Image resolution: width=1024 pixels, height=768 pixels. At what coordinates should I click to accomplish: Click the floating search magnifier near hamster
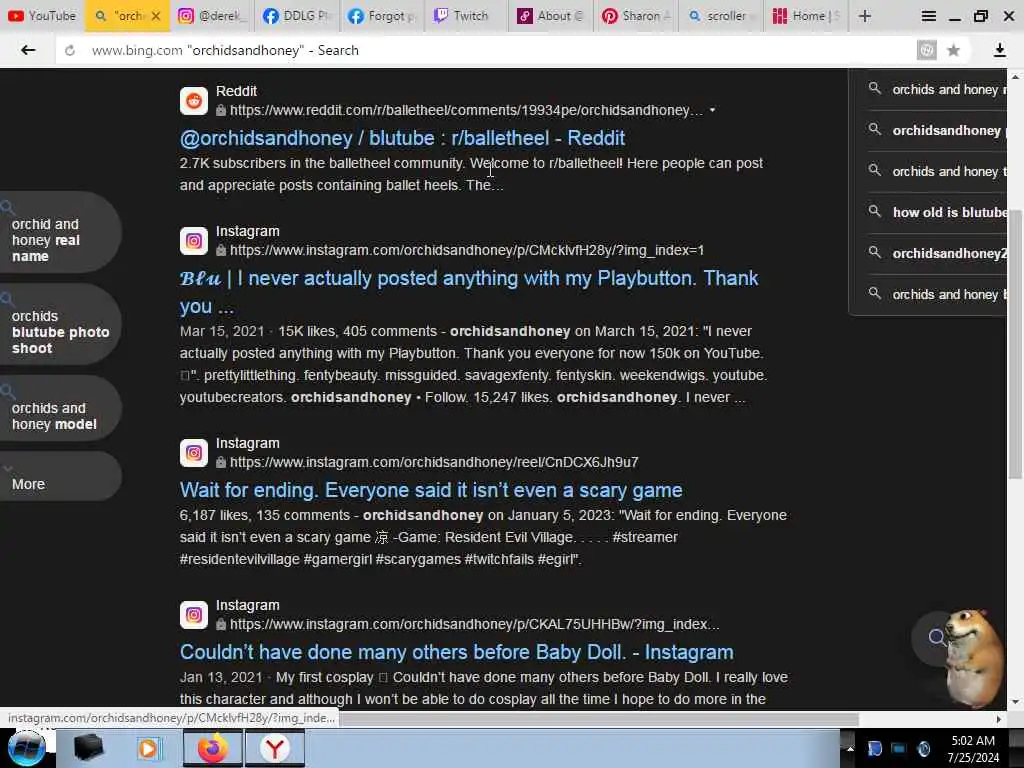(936, 637)
